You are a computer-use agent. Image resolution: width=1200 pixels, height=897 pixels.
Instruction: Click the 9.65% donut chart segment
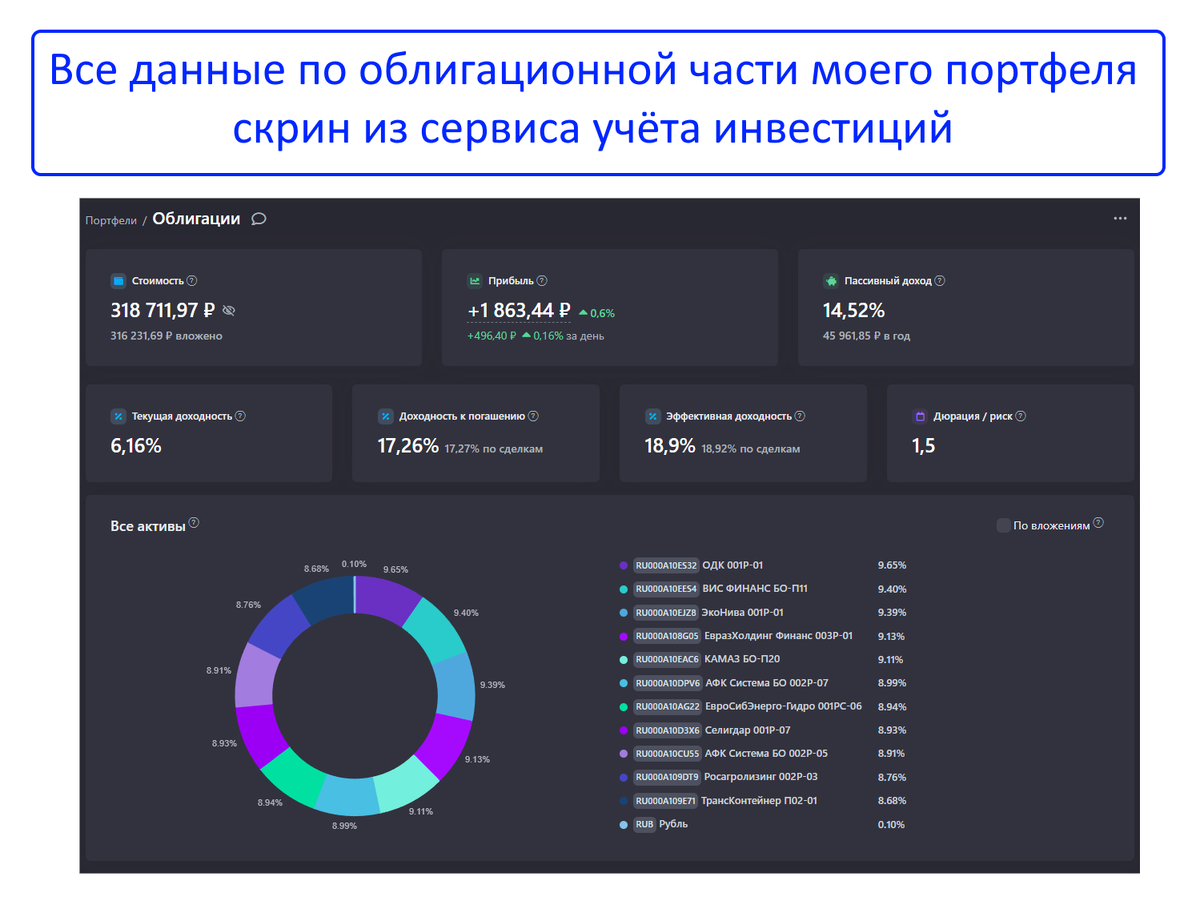(x=386, y=601)
